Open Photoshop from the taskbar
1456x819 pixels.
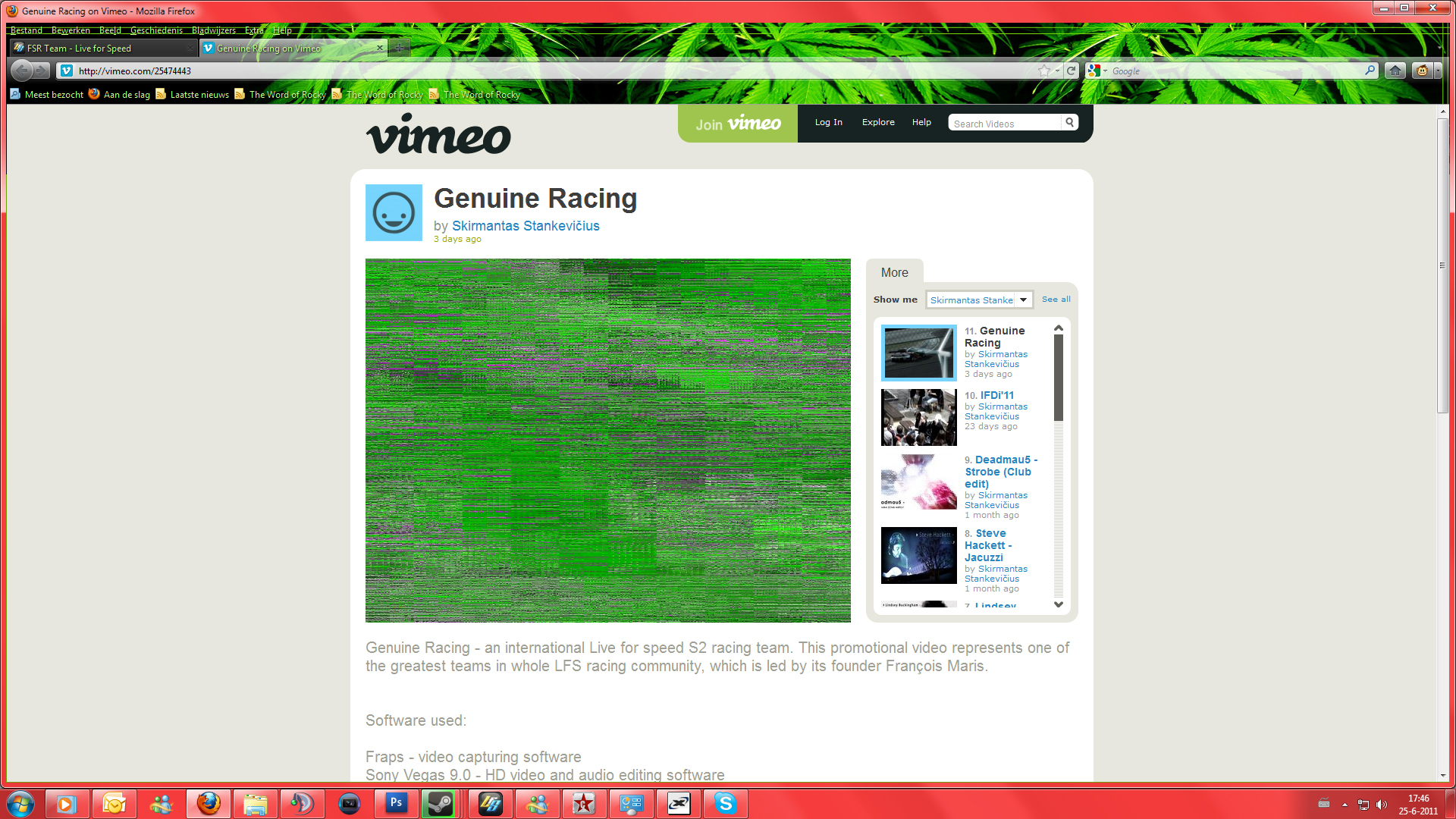396,803
